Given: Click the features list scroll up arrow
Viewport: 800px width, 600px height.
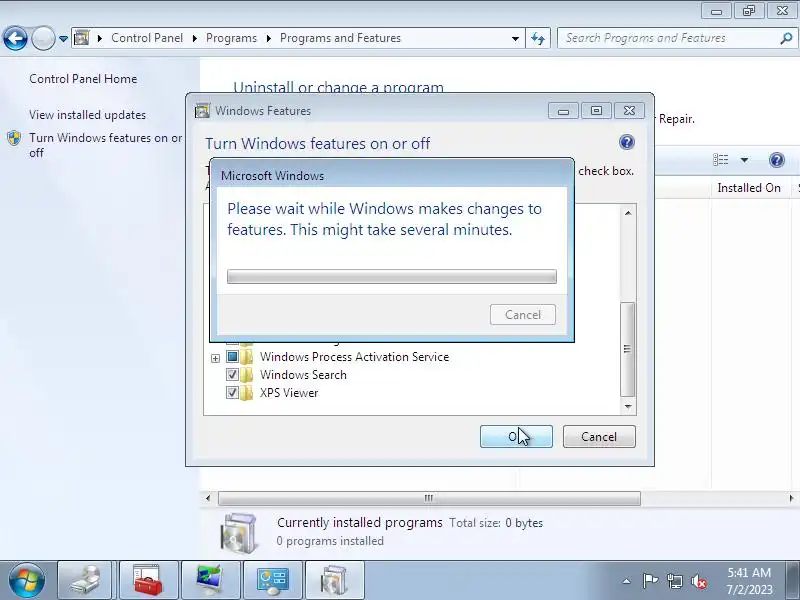Looking at the screenshot, I should pos(628,213).
